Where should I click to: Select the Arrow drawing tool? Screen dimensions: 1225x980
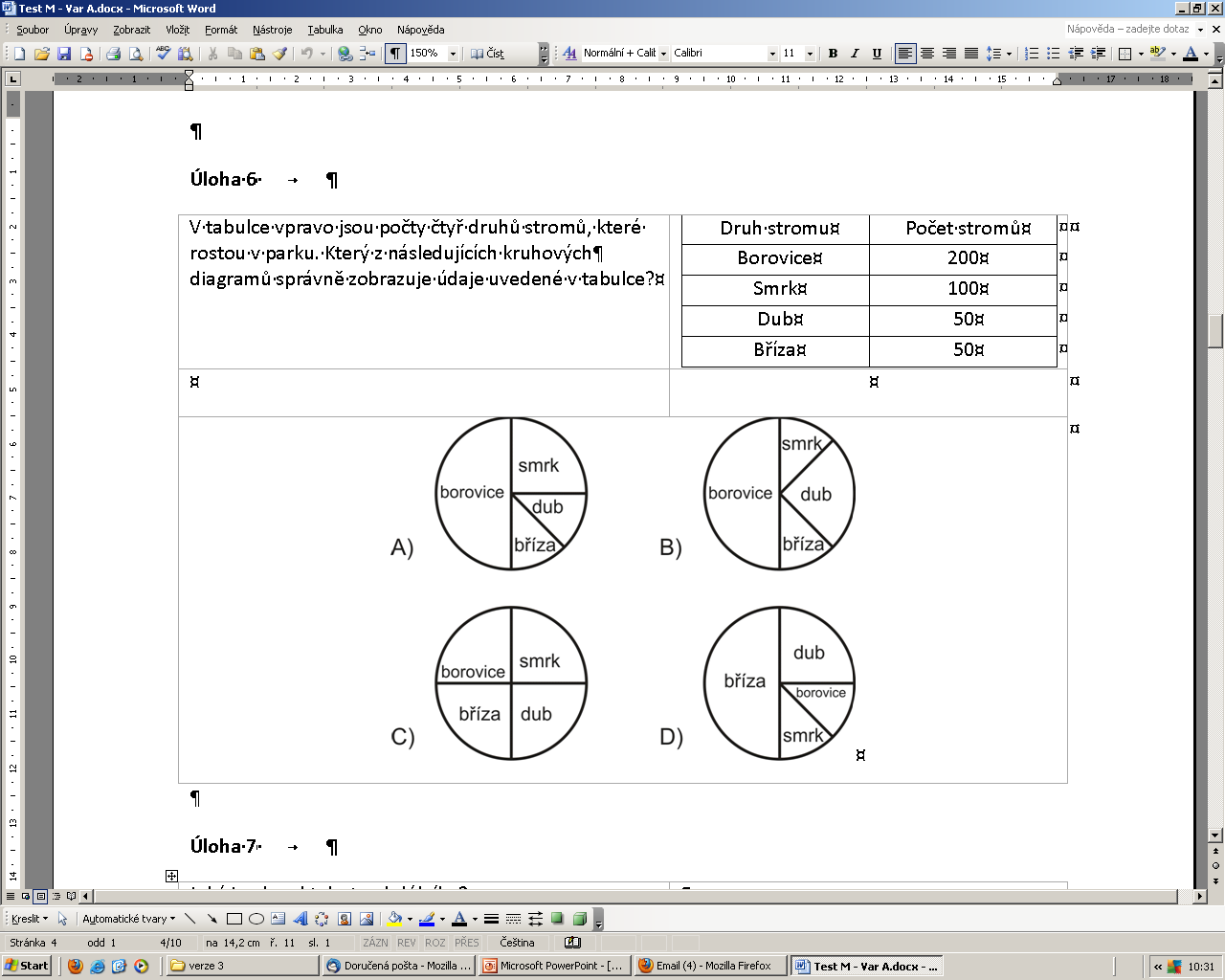pyautogui.click(x=212, y=919)
